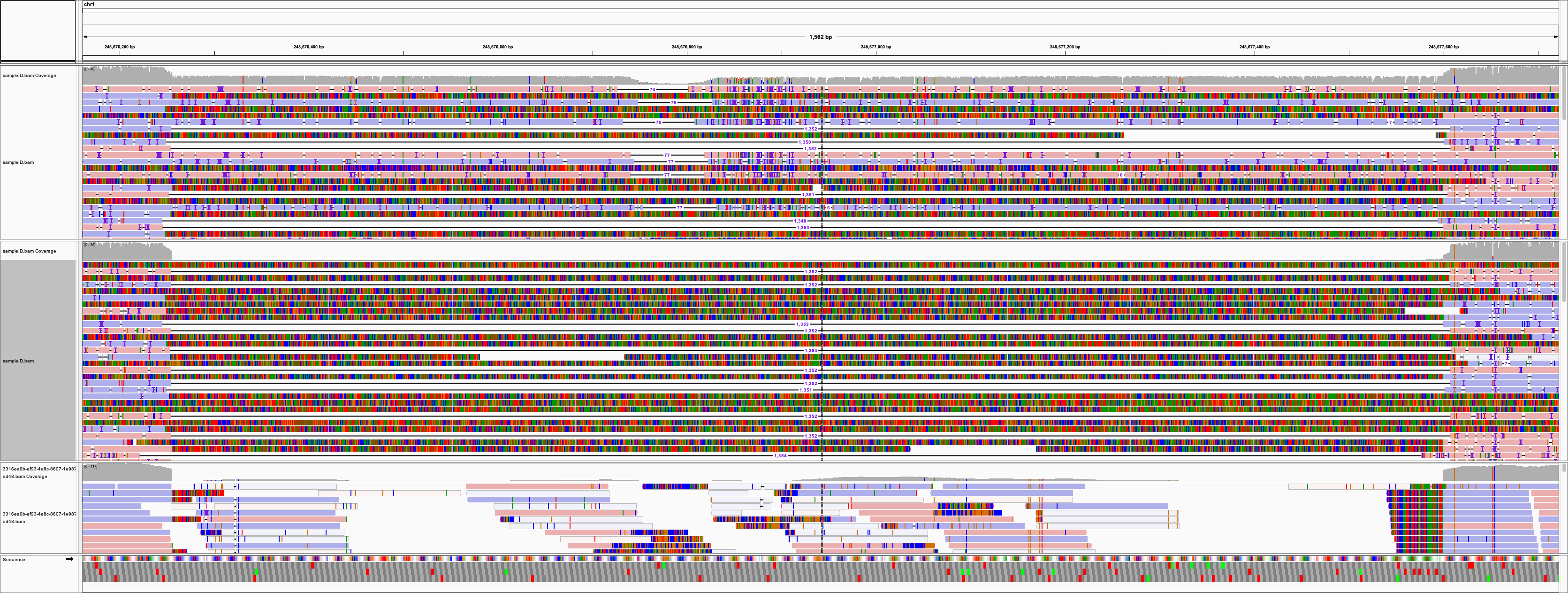
Task: Click the 248,677,000 bp ruler tick label
Action: point(875,47)
